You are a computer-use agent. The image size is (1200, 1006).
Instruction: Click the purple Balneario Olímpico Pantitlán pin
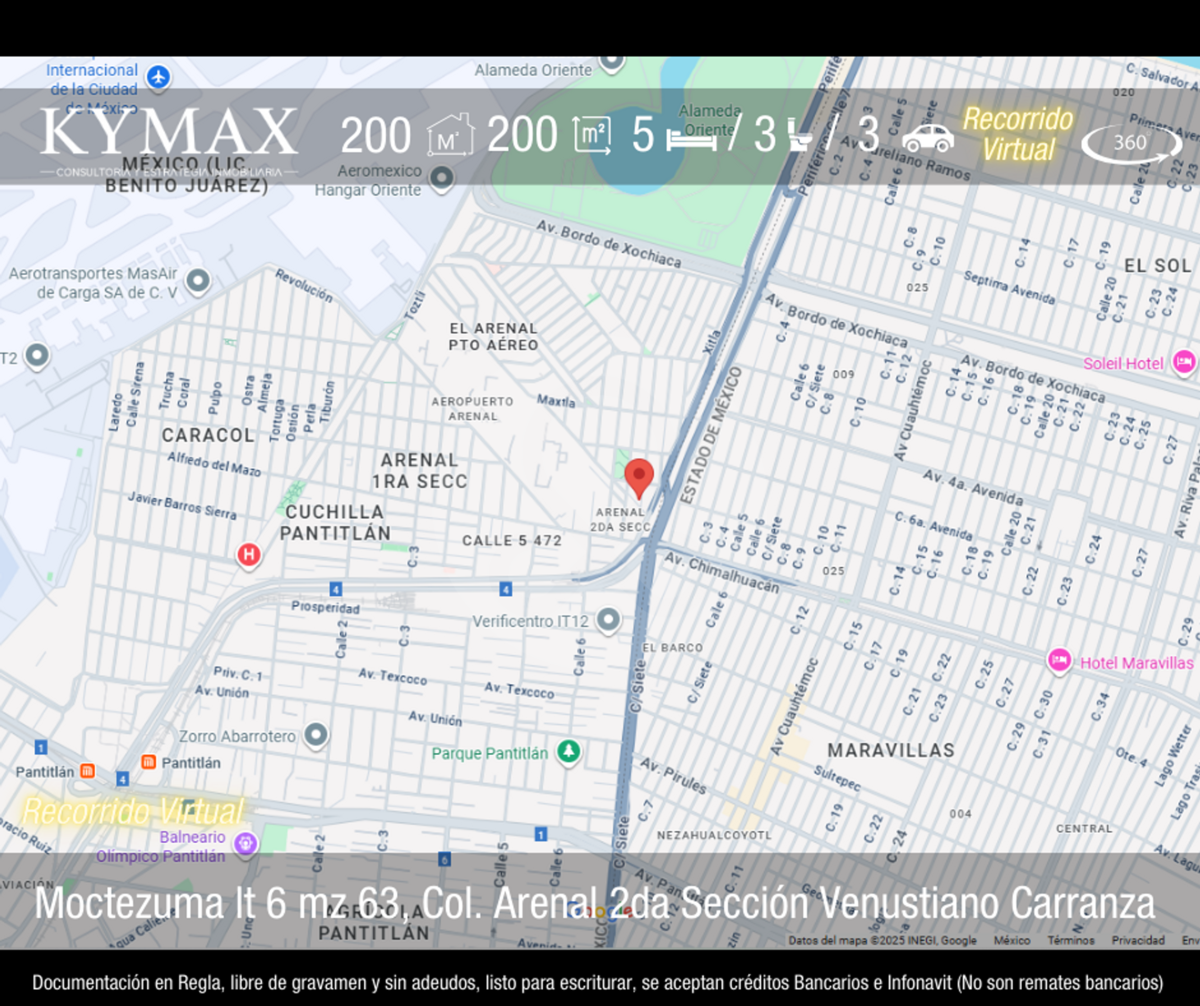(x=246, y=845)
